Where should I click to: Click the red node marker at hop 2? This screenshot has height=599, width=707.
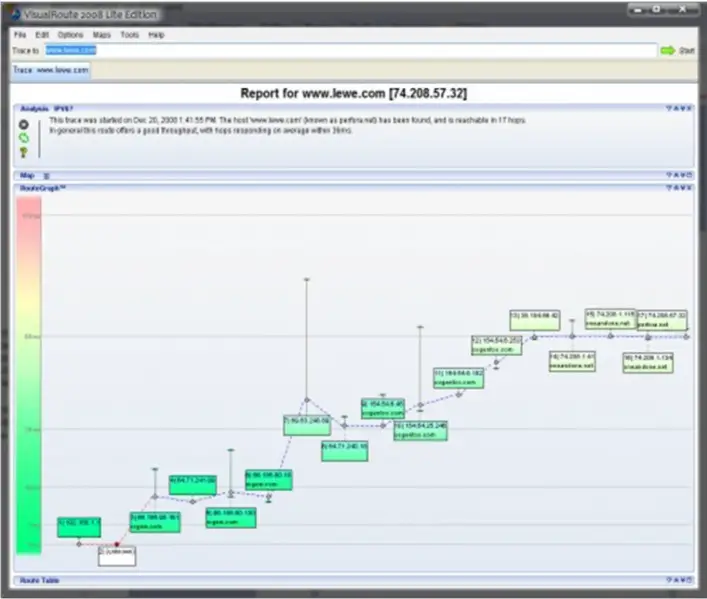coord(117,544)
